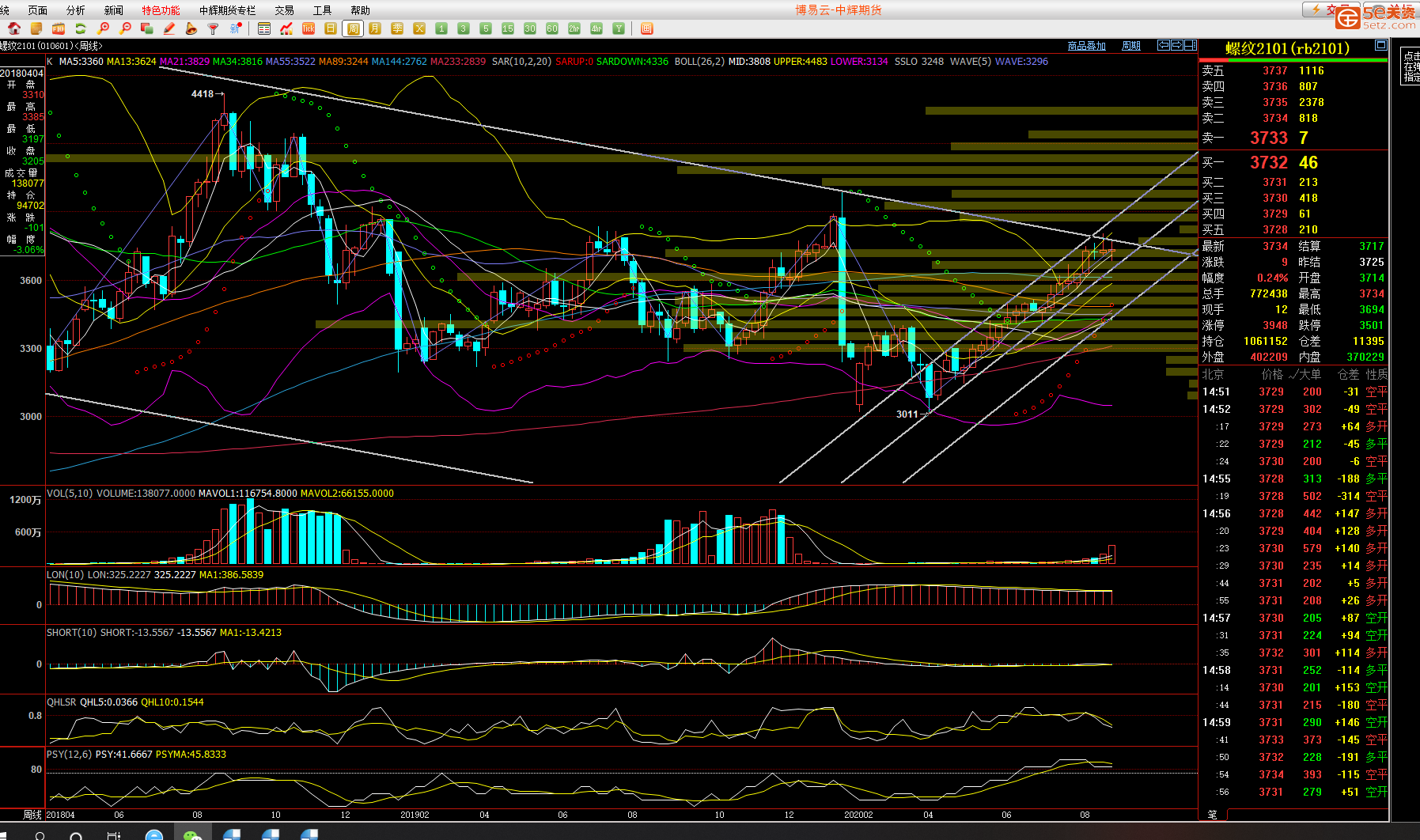Image resolution: width=1420 pixels, height=840 pixels.
Task: Switch to Tick chart view
Action: (309, 28)
